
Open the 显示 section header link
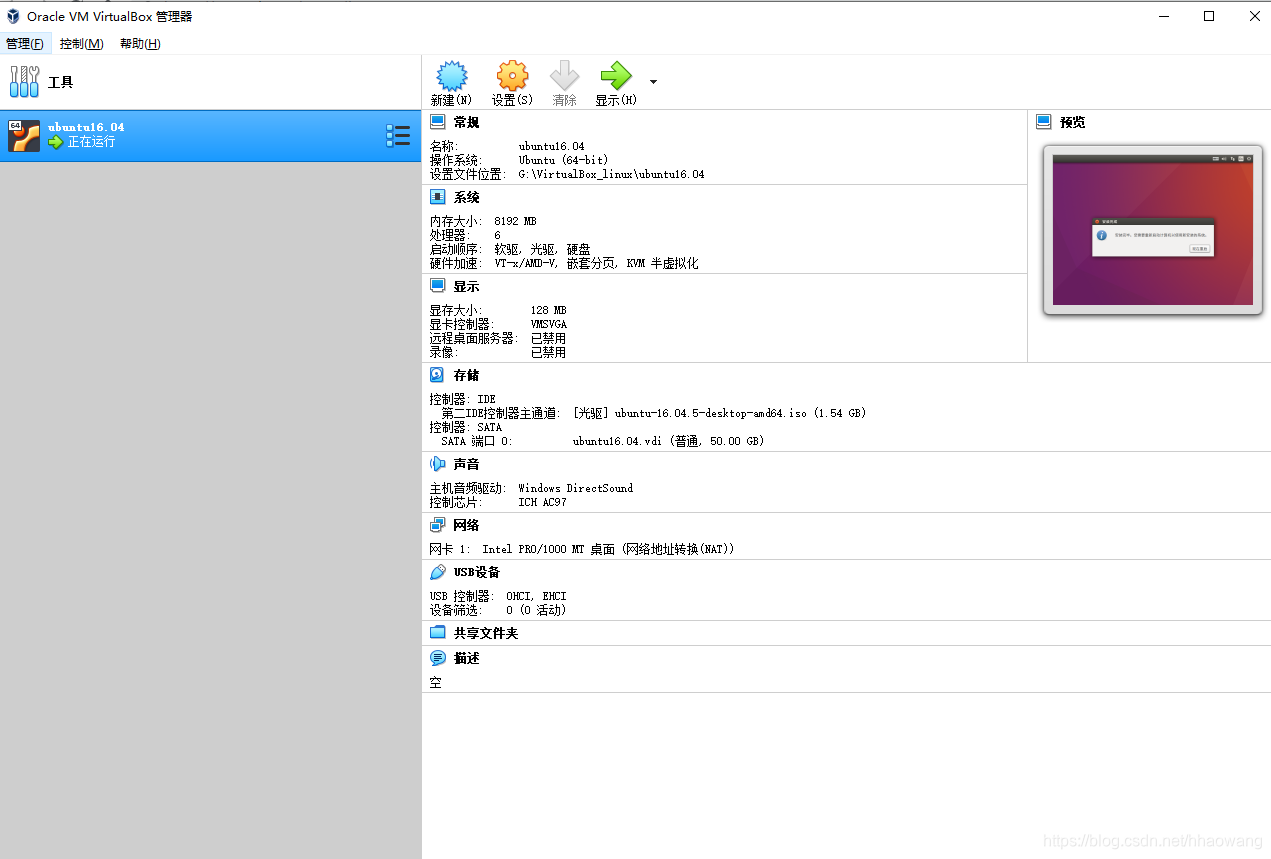click(x=466, y=286)
